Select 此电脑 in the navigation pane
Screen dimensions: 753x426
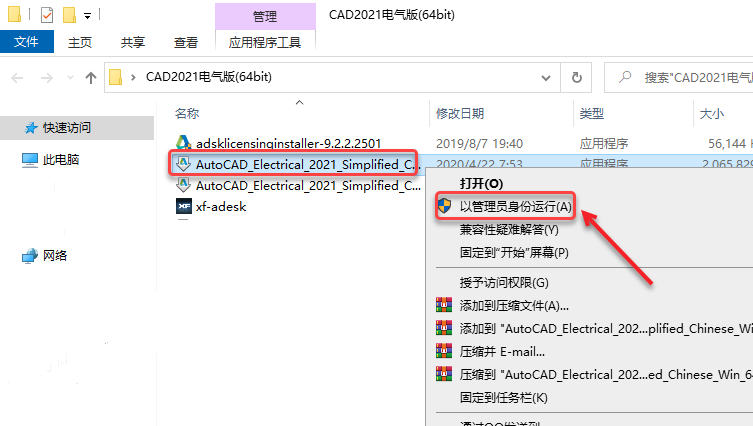pos(61,159)
